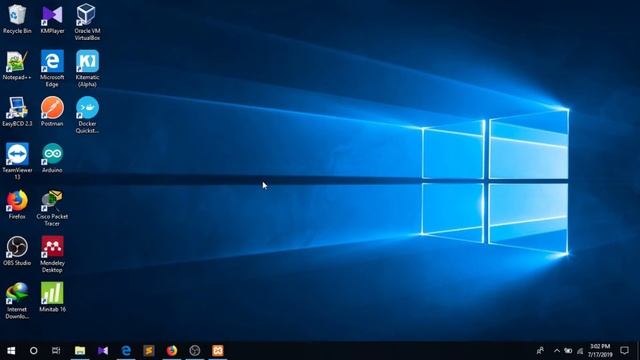Select the EasyBCD 2.3 desktop shortcut
The height and width of the screenshot is (360, 640).
pos(17,111)
